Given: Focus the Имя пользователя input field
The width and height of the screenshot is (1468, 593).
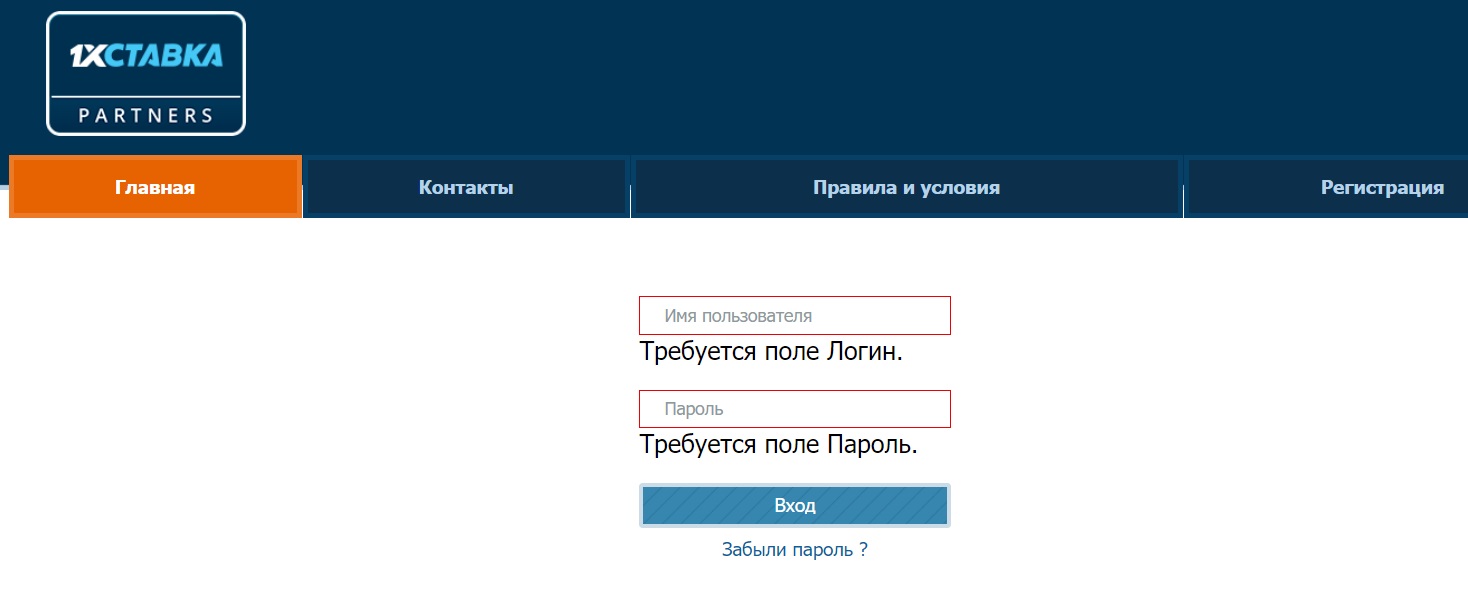Looking at the screenshot, I should 795,315.
